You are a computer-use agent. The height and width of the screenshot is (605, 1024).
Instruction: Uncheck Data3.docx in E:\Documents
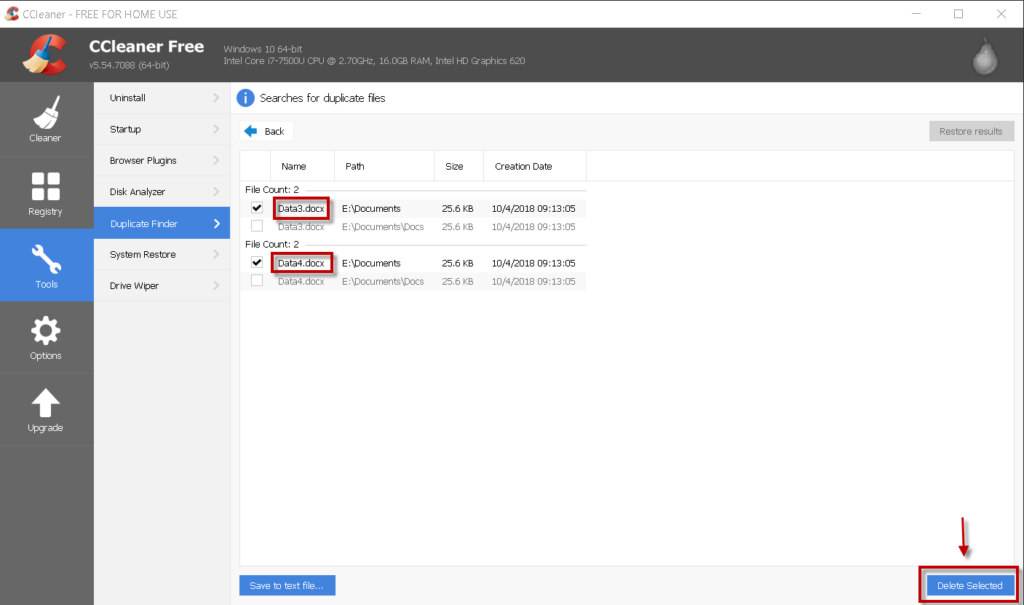click(x=257, y=208)
